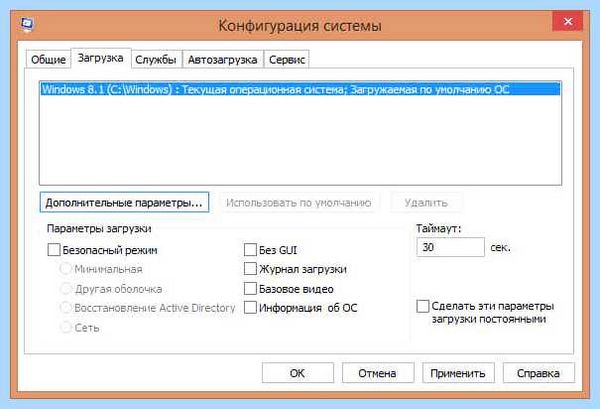The image size is (600, 409).
Task: Choose Другая оболочка radio option
Action: point(65,289)
